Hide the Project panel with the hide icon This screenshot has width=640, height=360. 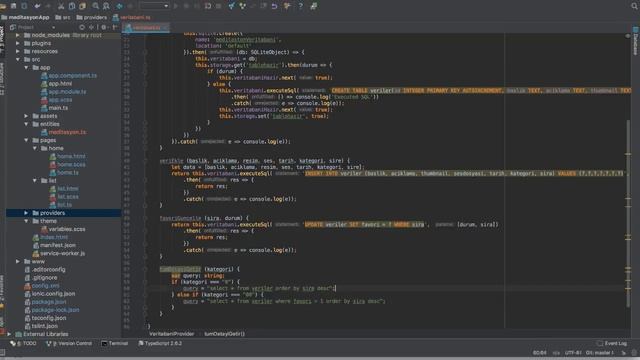click(115, 27)
